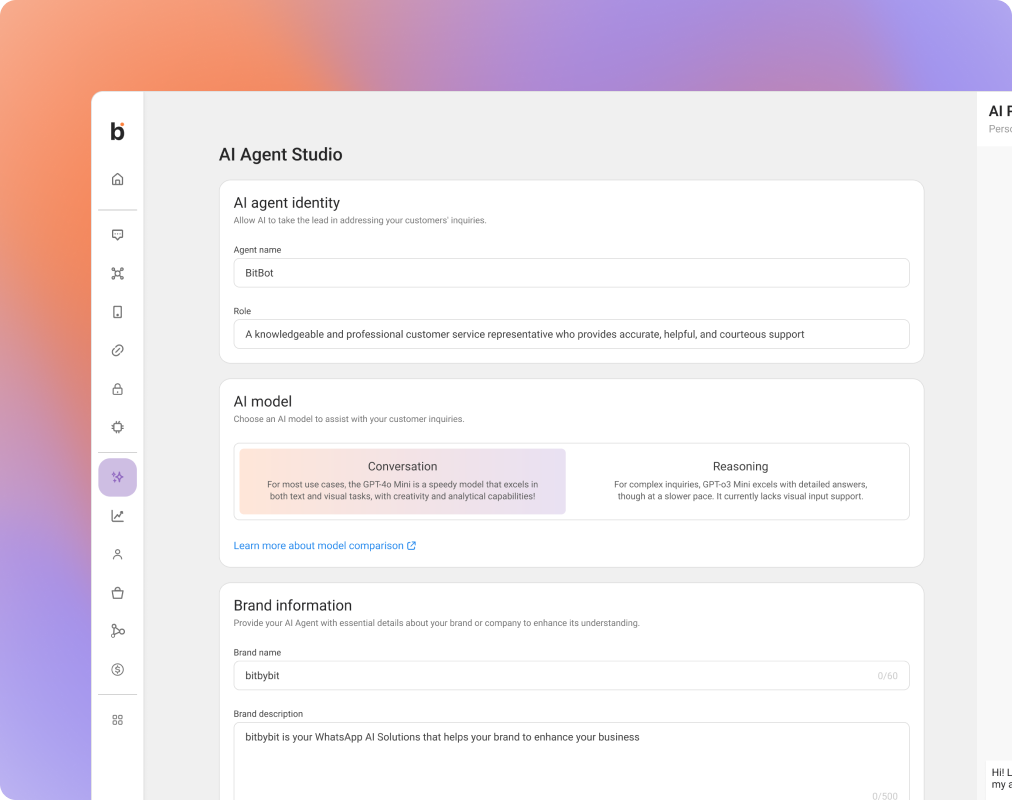Open the chip processor sidebar icon
Viewport: 1012px width, 800px height.
point(117,427)
